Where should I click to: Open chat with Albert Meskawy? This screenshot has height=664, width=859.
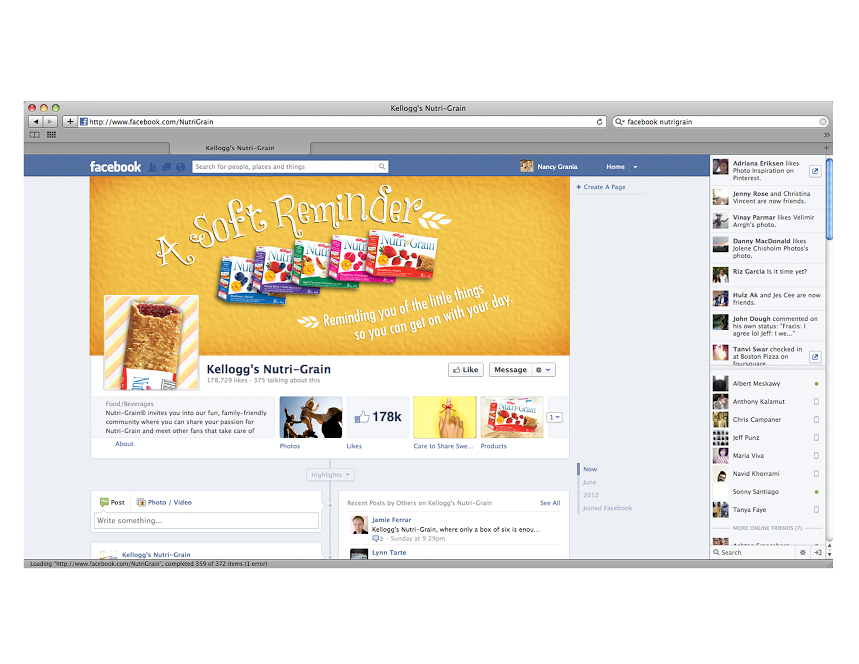point(766,383)
